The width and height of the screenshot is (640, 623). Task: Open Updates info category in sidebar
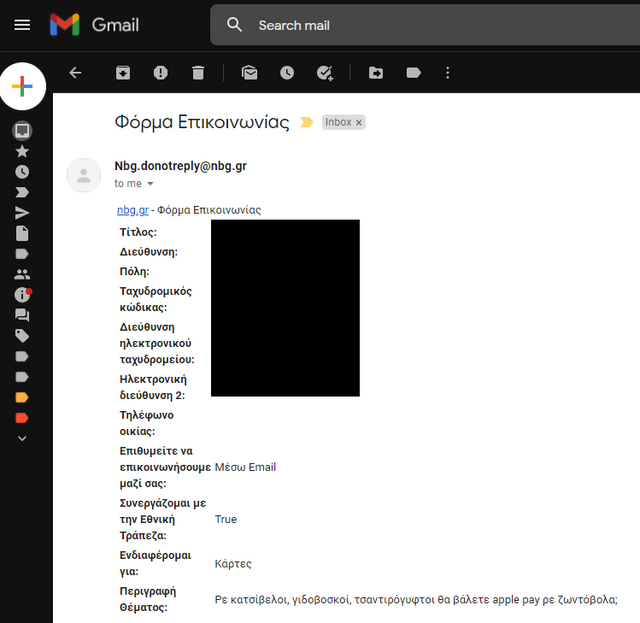coord(23,294)
